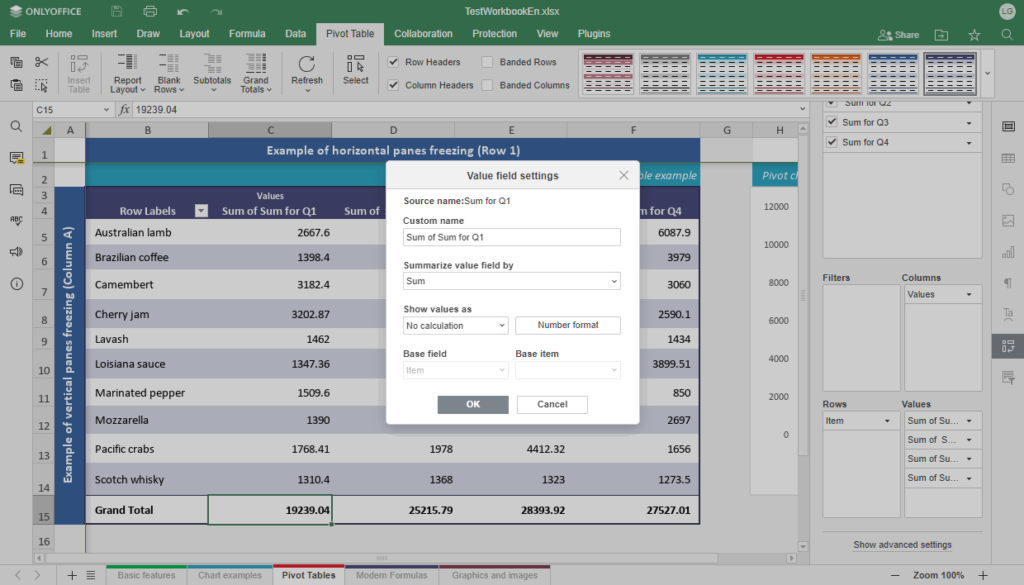Viewport: 1024px width, 585px height.
Task: Open the Row Labels filter dropdown
Action: 201,210
